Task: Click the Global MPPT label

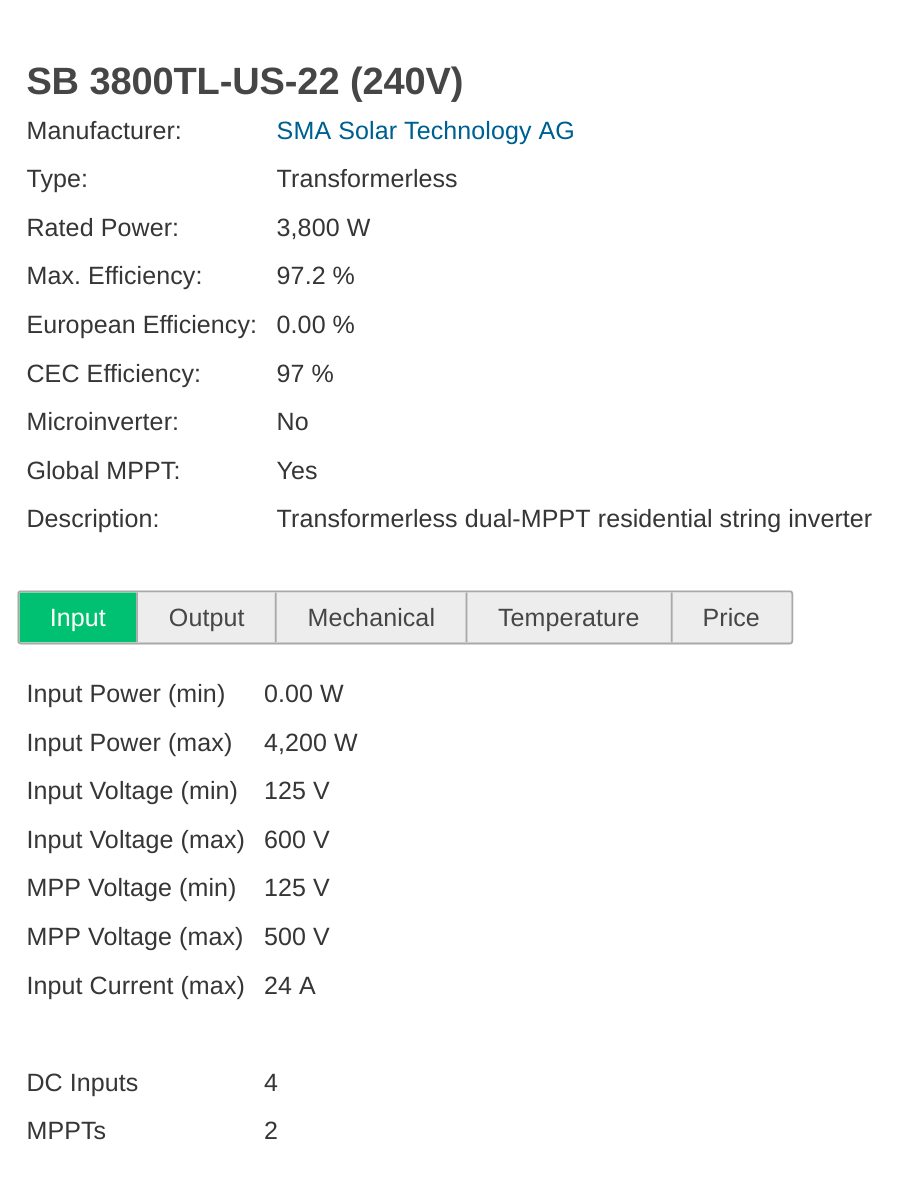Action: click(x=103, y=471)
